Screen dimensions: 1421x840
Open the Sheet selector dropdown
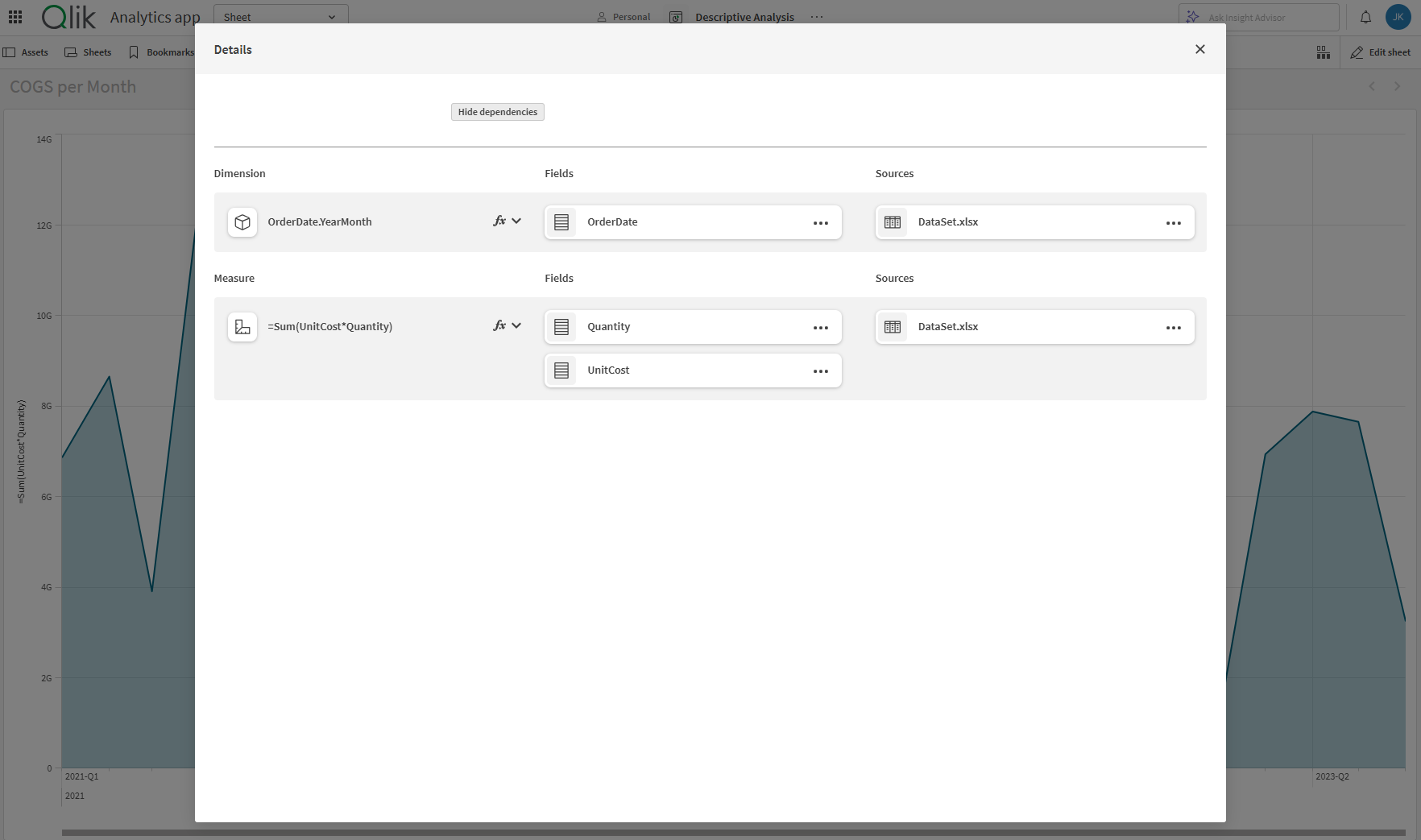pyautogui.click(x=280, y=16)
